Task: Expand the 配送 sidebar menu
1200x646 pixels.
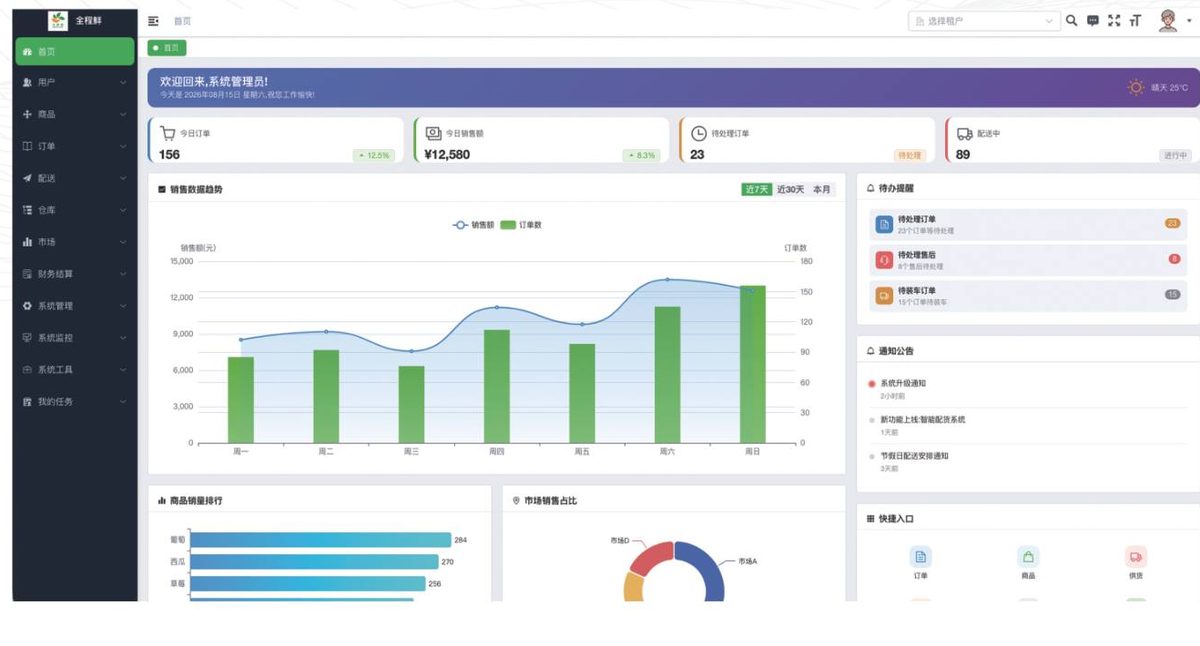Action: click(75, 178)
